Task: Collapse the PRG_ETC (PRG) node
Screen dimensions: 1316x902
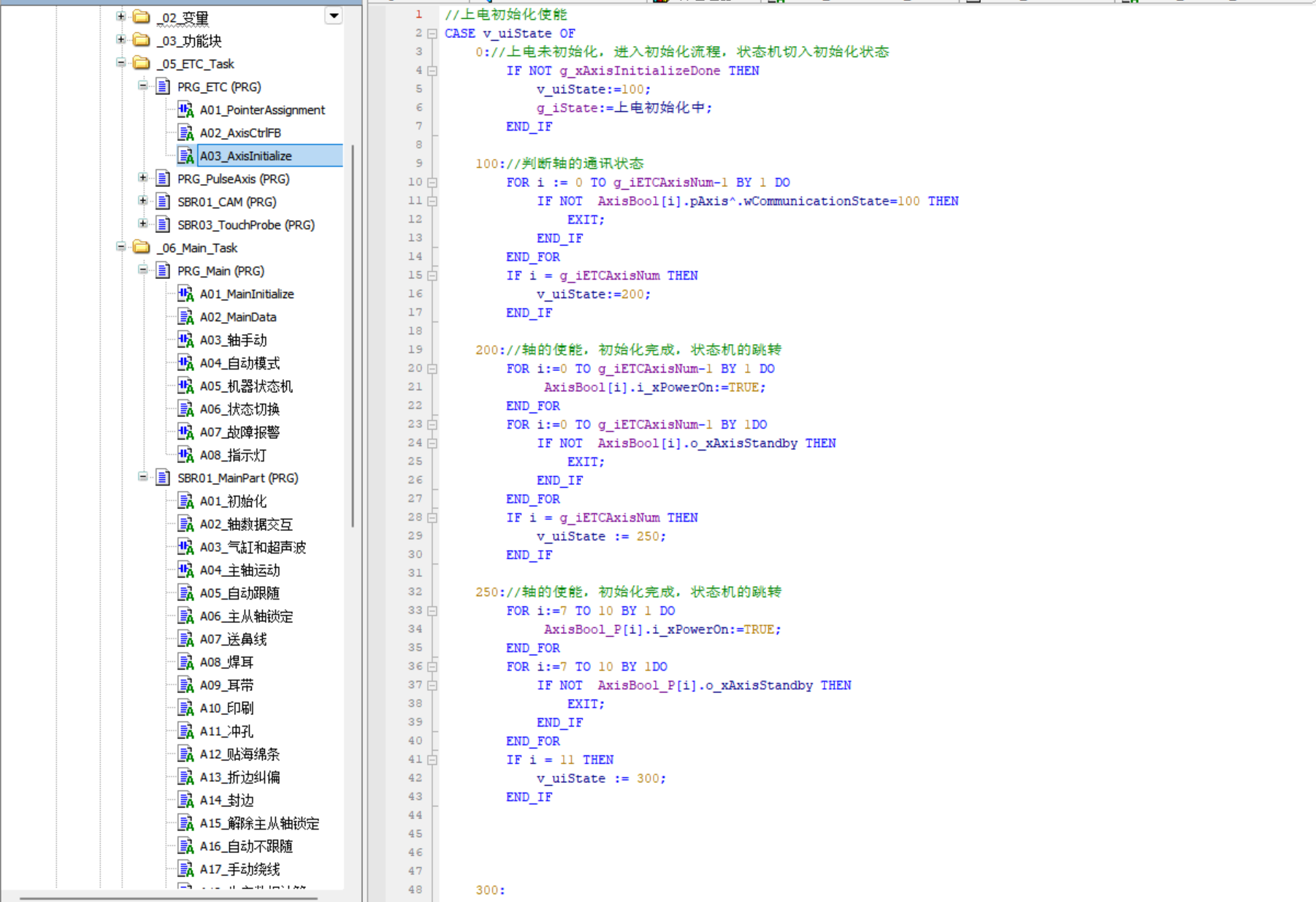Action: (x=143, y=85)
